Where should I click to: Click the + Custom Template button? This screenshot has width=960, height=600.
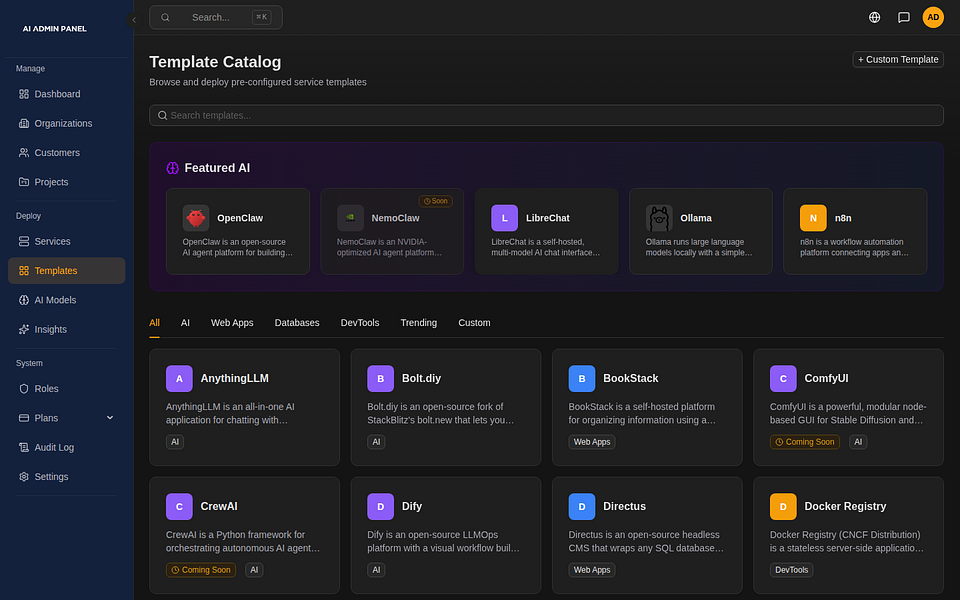[898, 59]
